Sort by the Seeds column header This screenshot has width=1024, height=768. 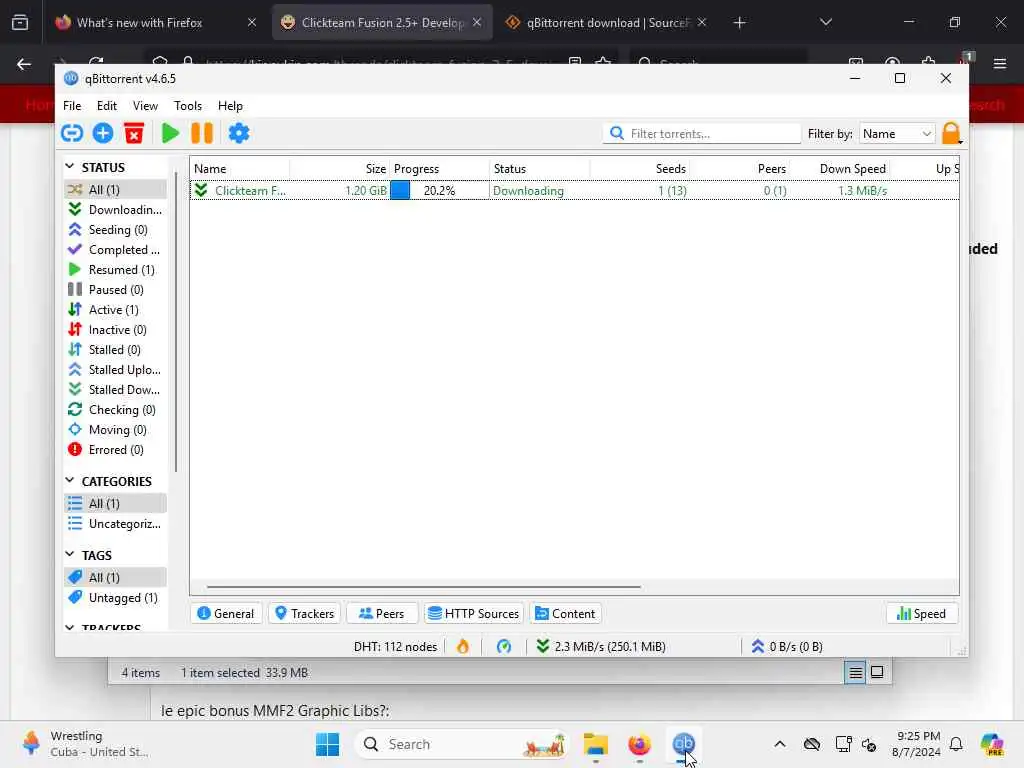click(x=640, y=168)
